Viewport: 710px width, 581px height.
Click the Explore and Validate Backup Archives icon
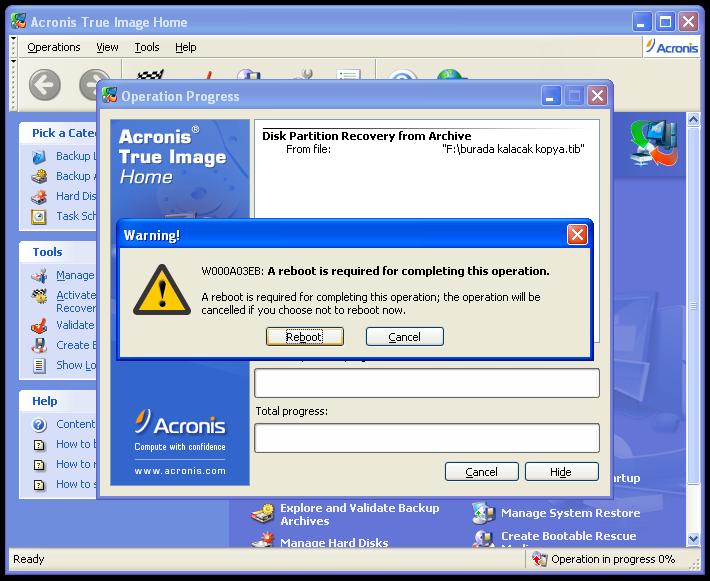[x=263, y=514]
